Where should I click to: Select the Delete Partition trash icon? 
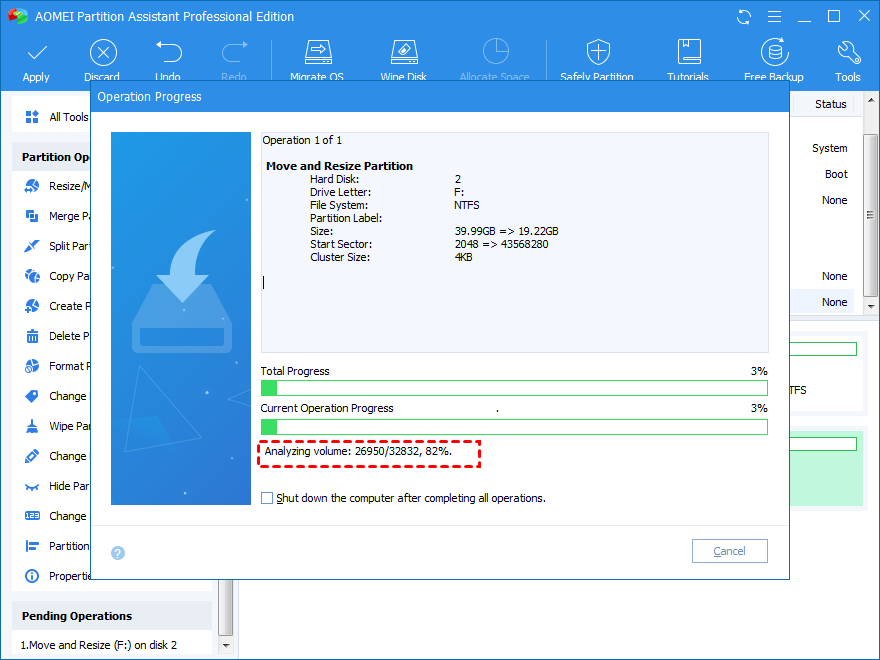[32, 336]
